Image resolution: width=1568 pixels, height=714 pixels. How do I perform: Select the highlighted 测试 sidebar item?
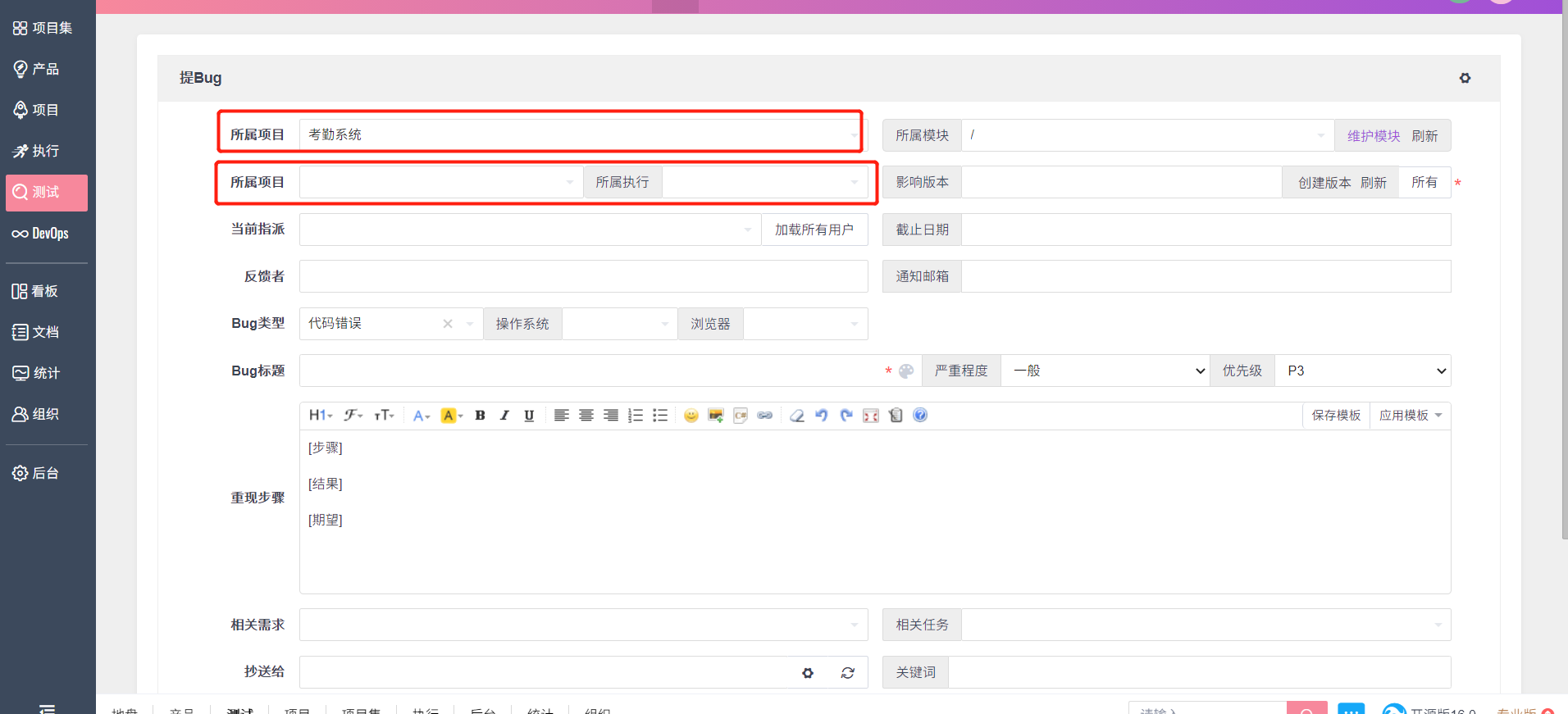(x=47, y=193)
